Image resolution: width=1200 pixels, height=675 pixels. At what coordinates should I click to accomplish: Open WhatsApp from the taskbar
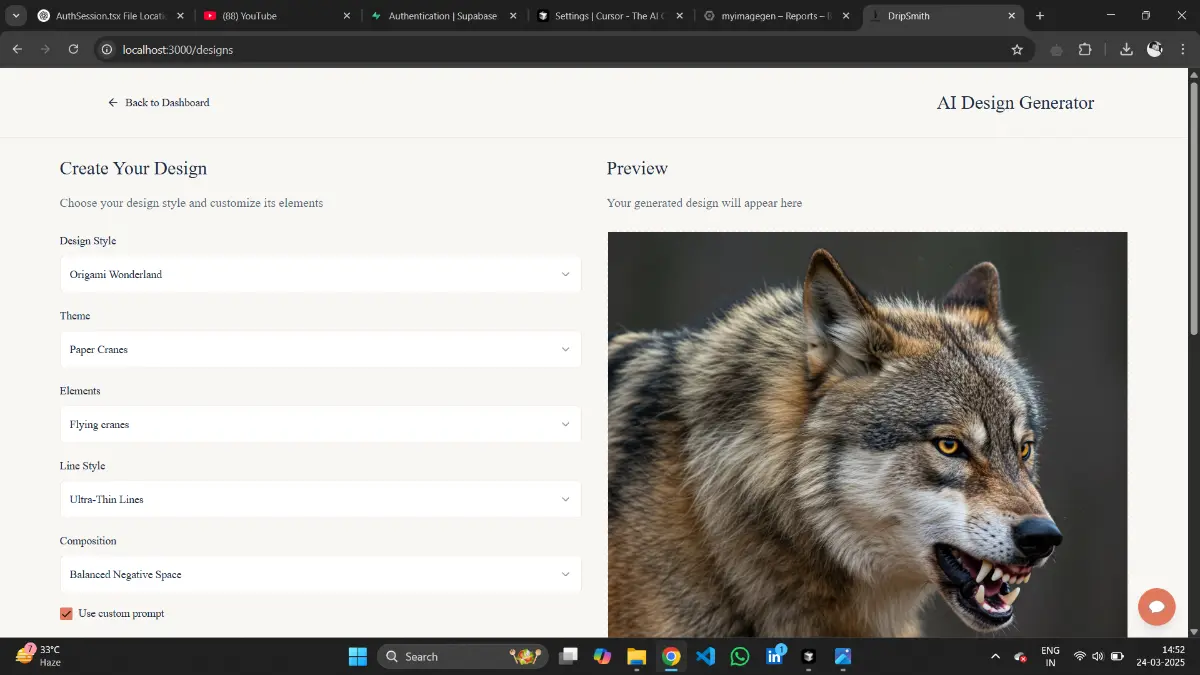740,656
